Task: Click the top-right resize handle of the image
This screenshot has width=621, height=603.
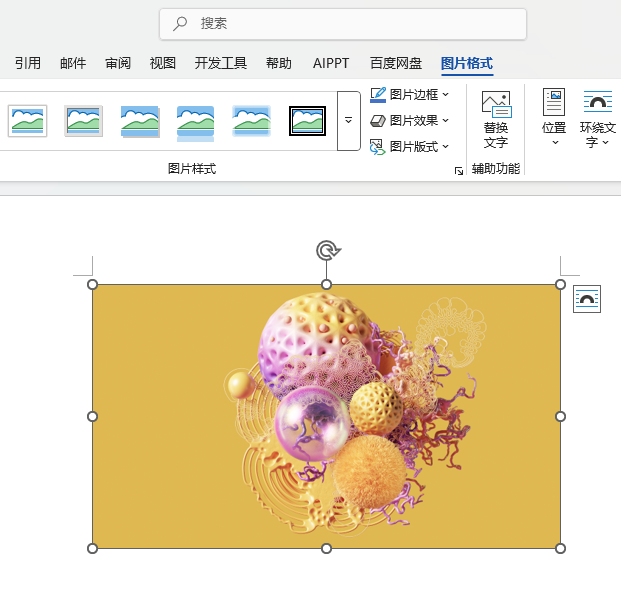Action: [560, 285]
